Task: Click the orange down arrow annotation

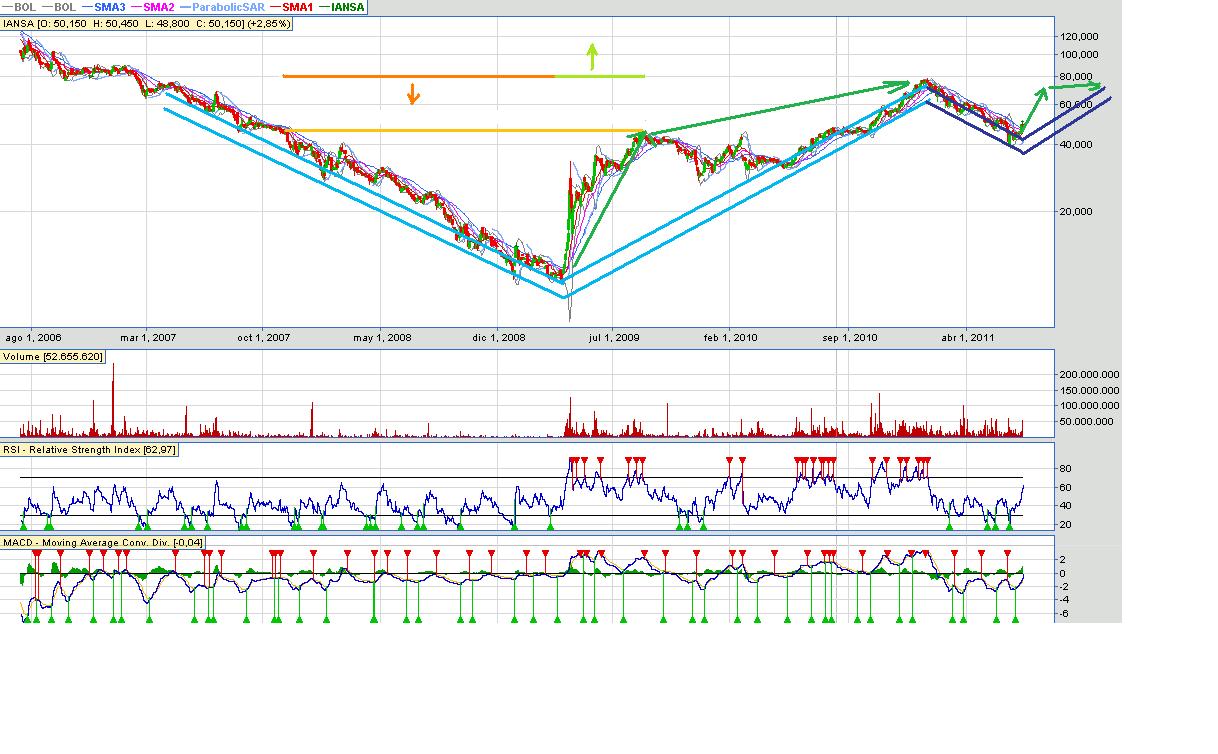Action: point(412,93)
